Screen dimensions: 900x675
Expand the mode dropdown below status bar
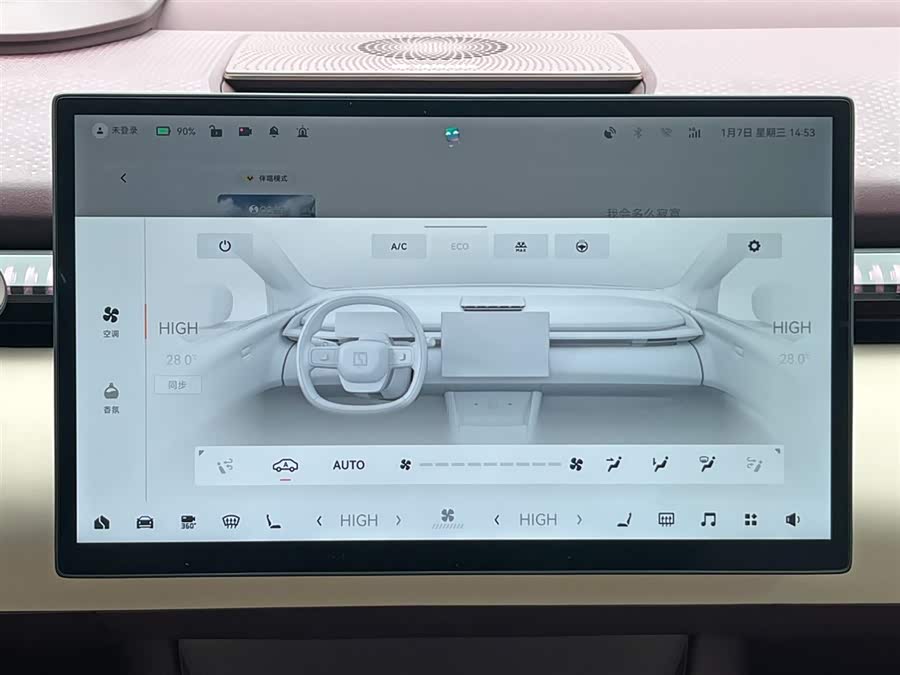coord(266,179)
